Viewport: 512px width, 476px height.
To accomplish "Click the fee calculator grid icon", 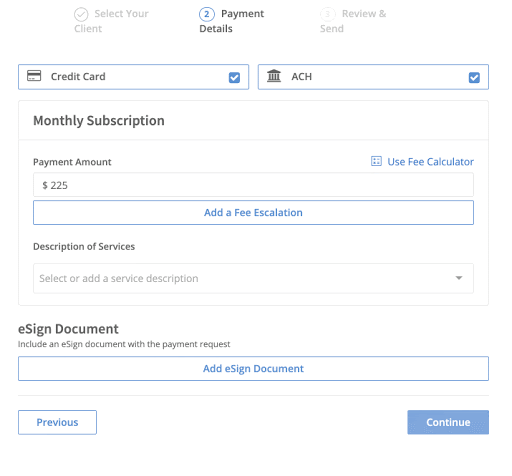I will 376,161.
